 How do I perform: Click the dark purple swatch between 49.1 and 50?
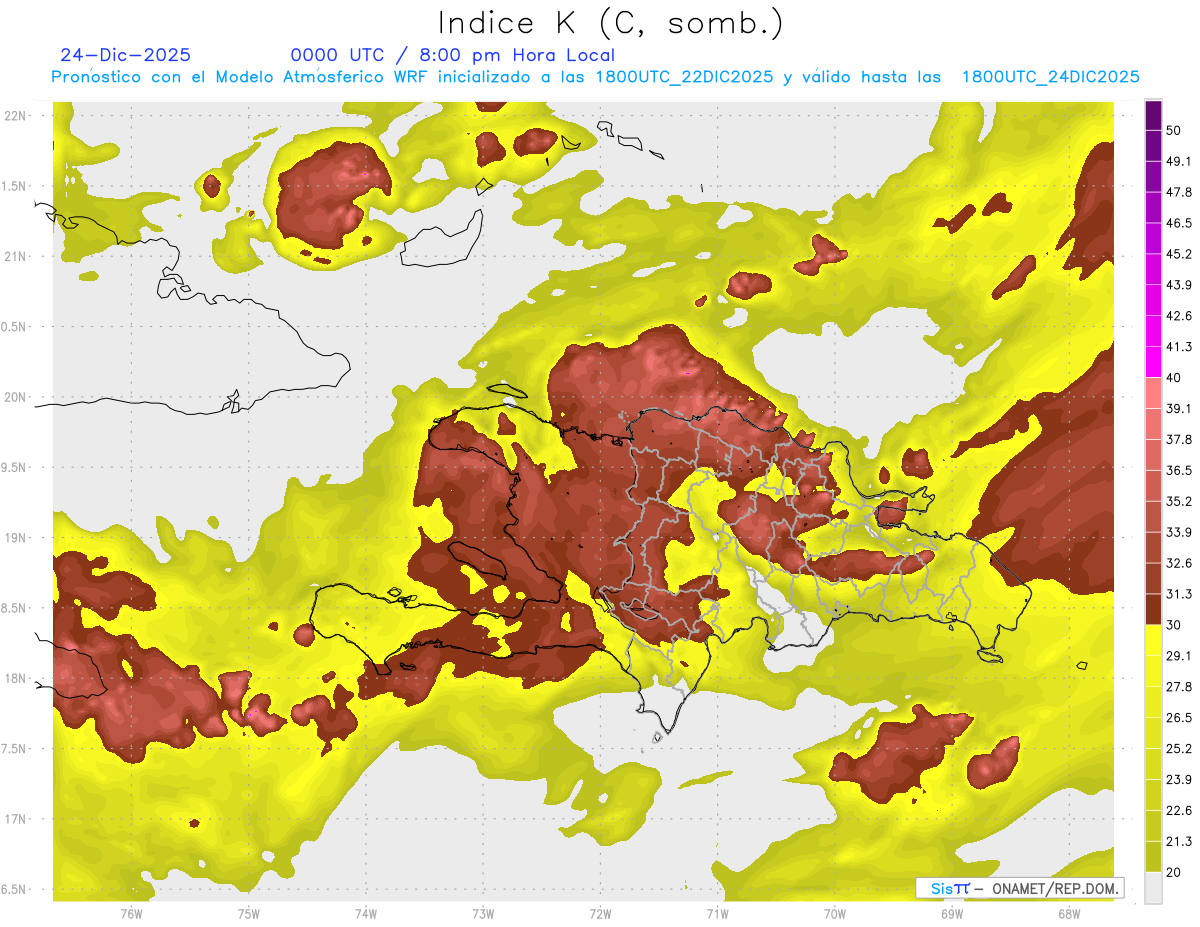pyautogui.click(x=1153, y=146)
